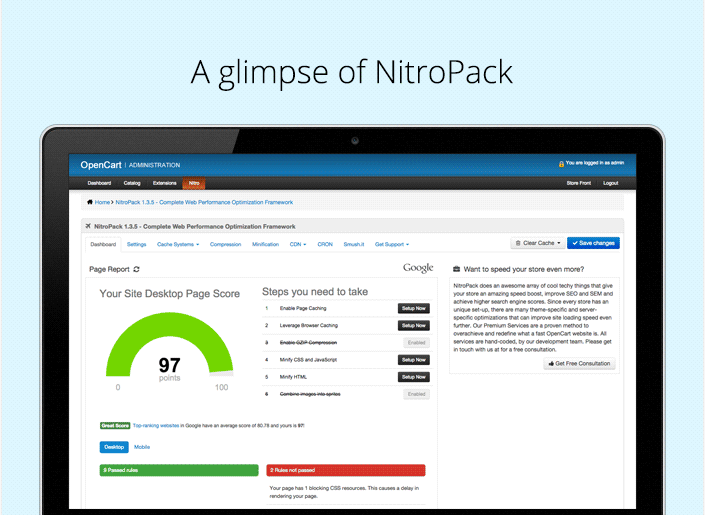The image size is (705, 515).
Task: Open the Cache Systems dropdown
Action: [x=178, y=244]
